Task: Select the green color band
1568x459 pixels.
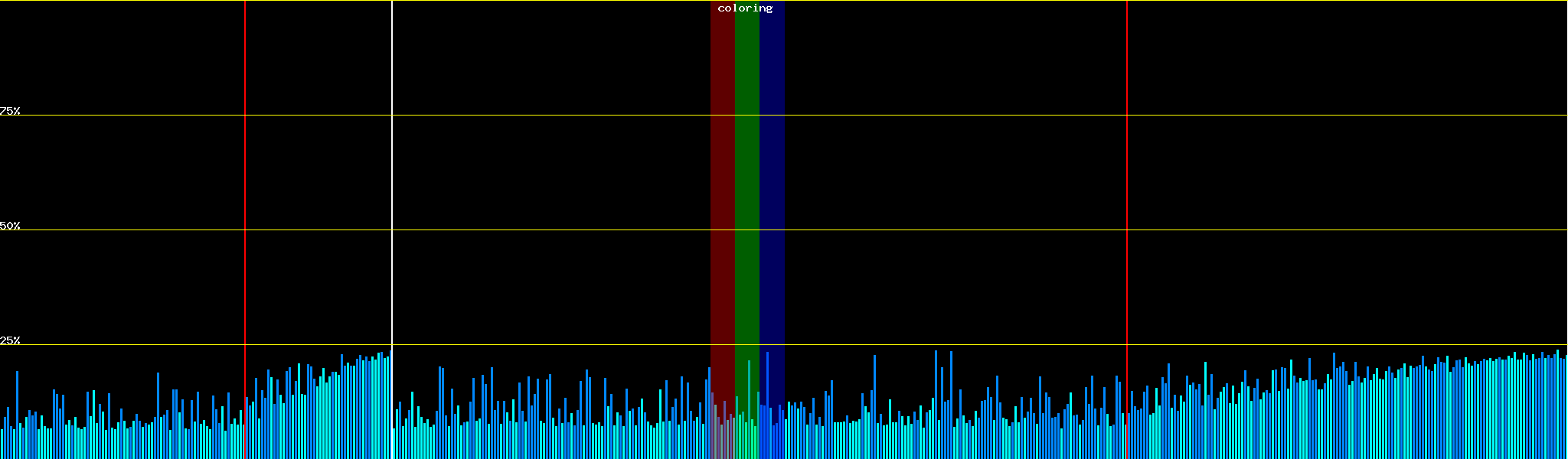Action: click(746, 191)
